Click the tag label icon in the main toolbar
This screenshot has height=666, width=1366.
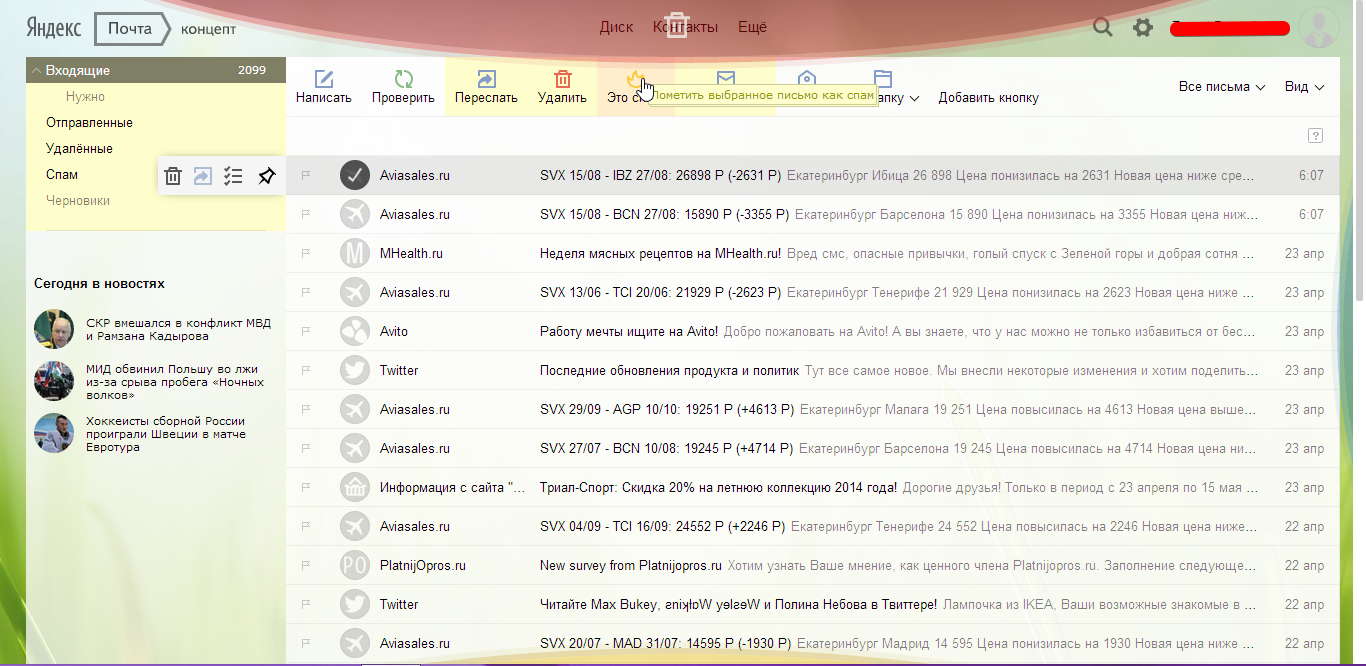807,78
